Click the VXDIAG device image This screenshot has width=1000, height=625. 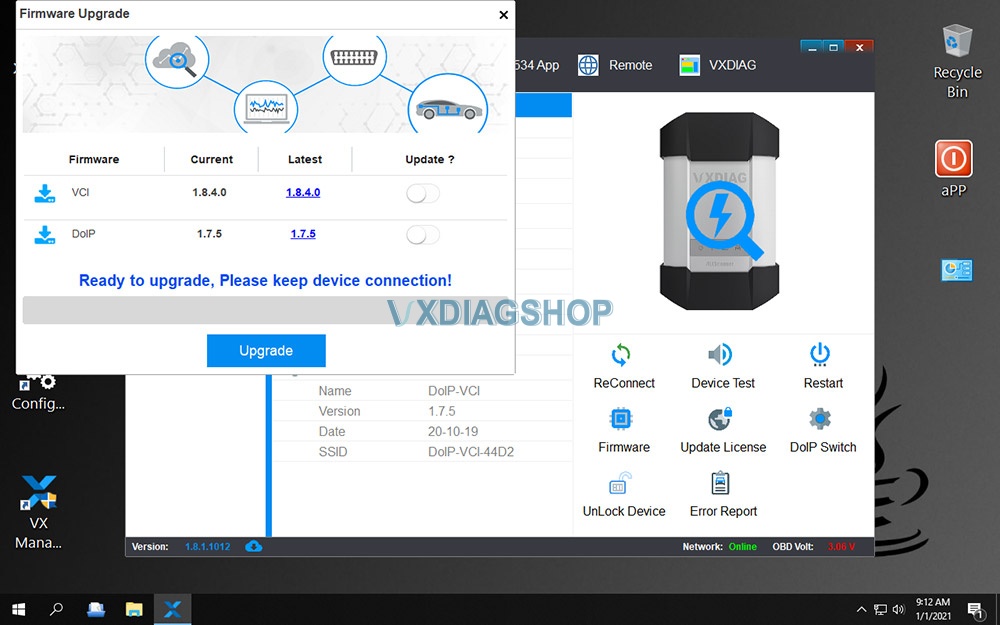[x=719, y=211]
